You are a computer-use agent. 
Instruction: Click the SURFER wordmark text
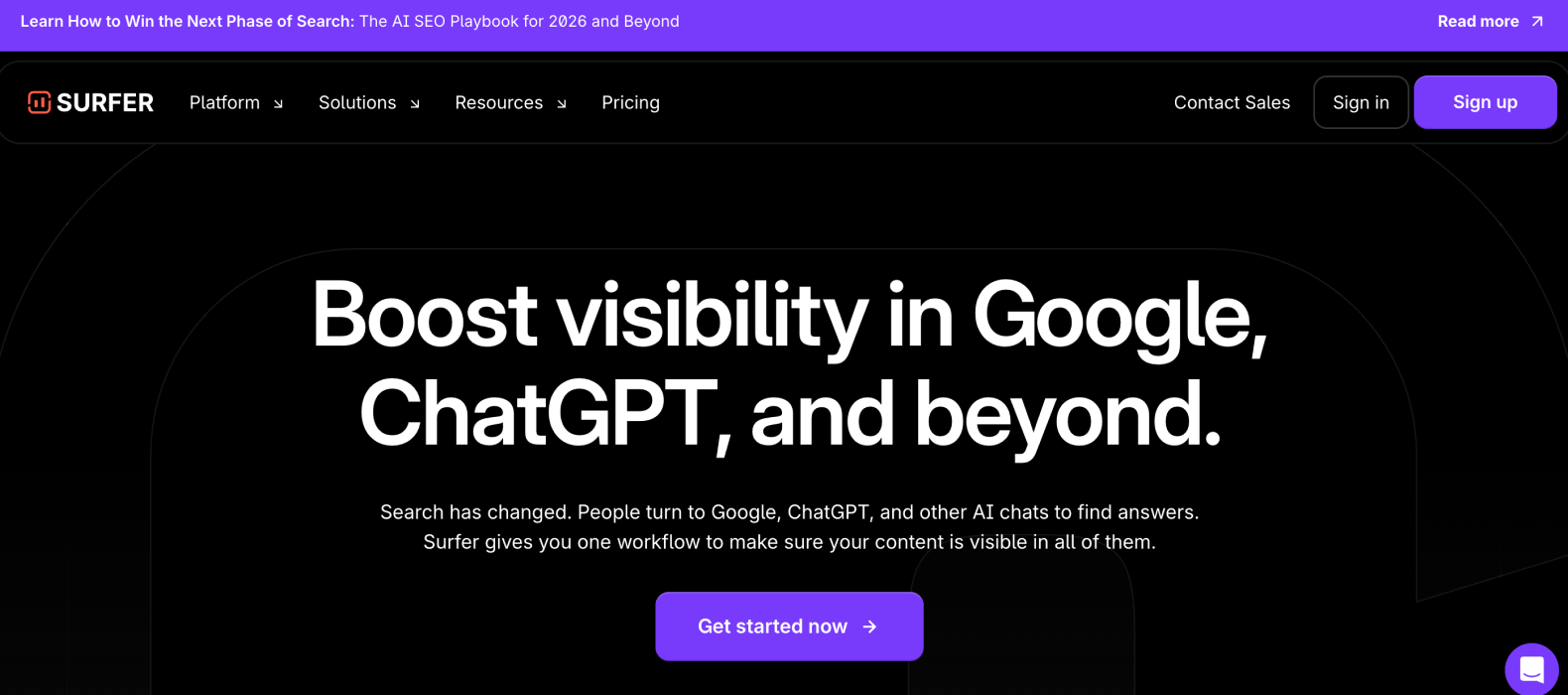(x=105, y=102)
